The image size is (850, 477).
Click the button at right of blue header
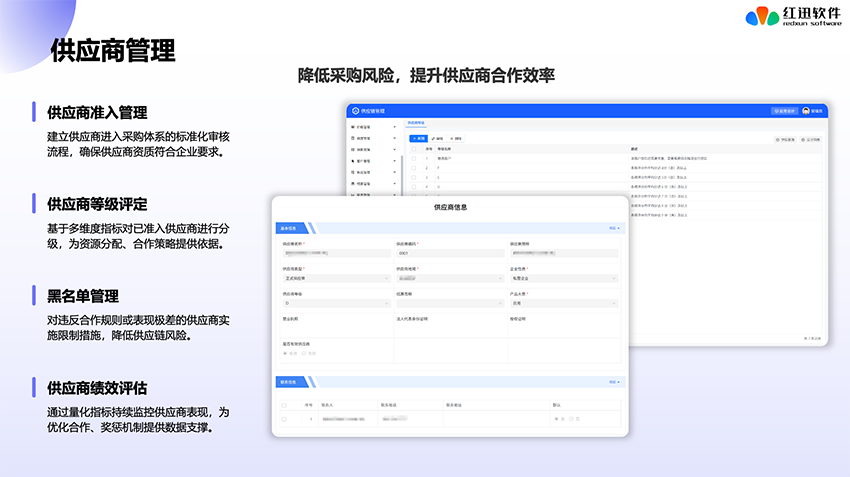point(784,110)
